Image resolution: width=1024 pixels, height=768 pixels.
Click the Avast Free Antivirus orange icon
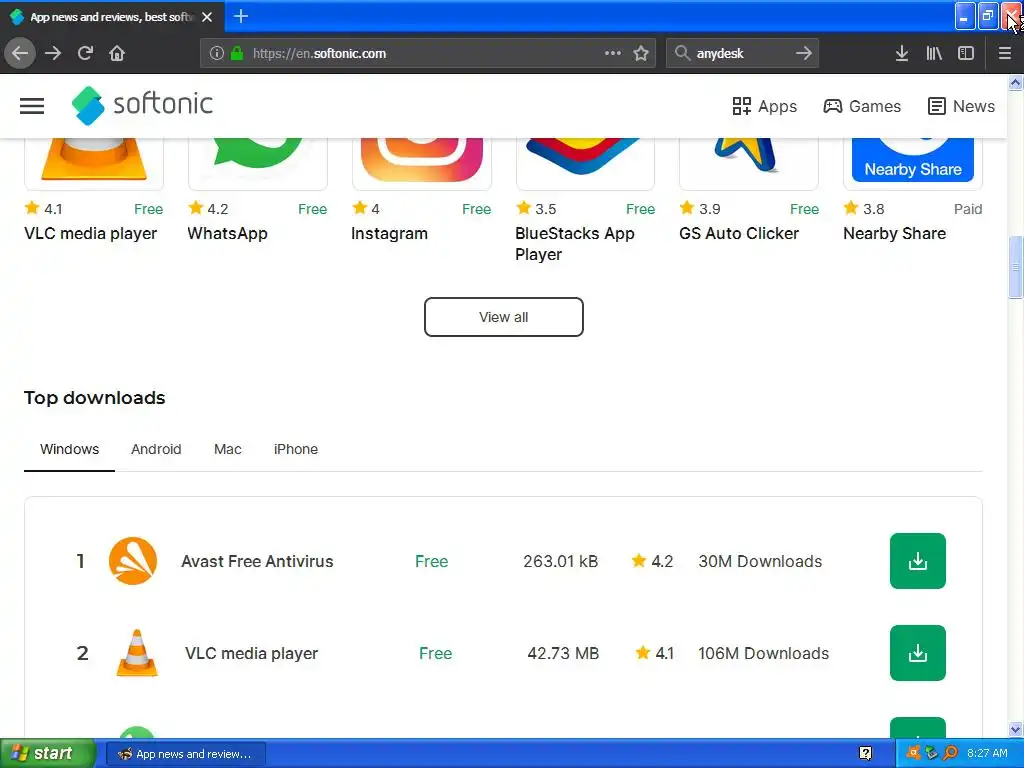pos(133,561)
